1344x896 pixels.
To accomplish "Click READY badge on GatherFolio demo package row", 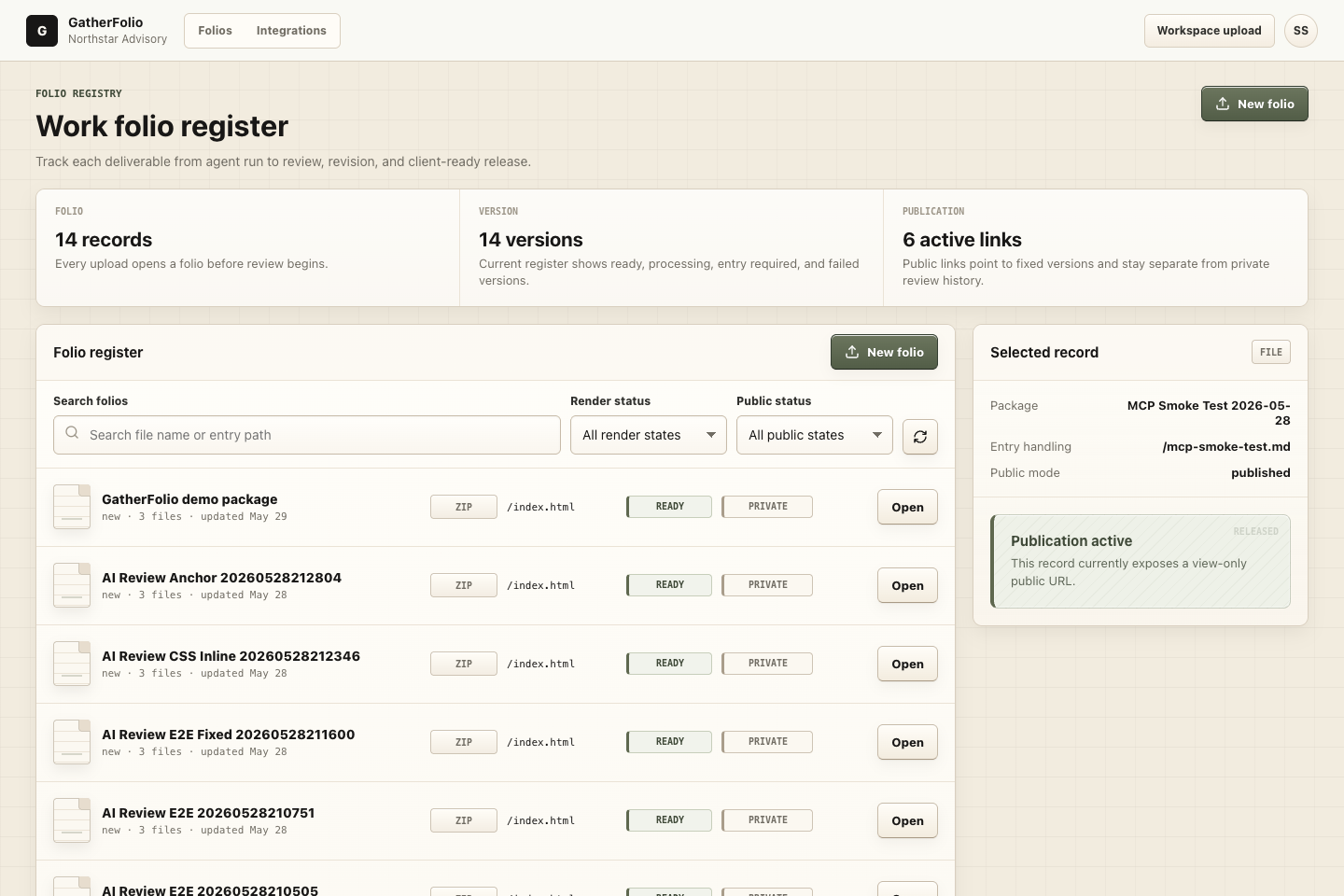I will [x=669, y=507].
